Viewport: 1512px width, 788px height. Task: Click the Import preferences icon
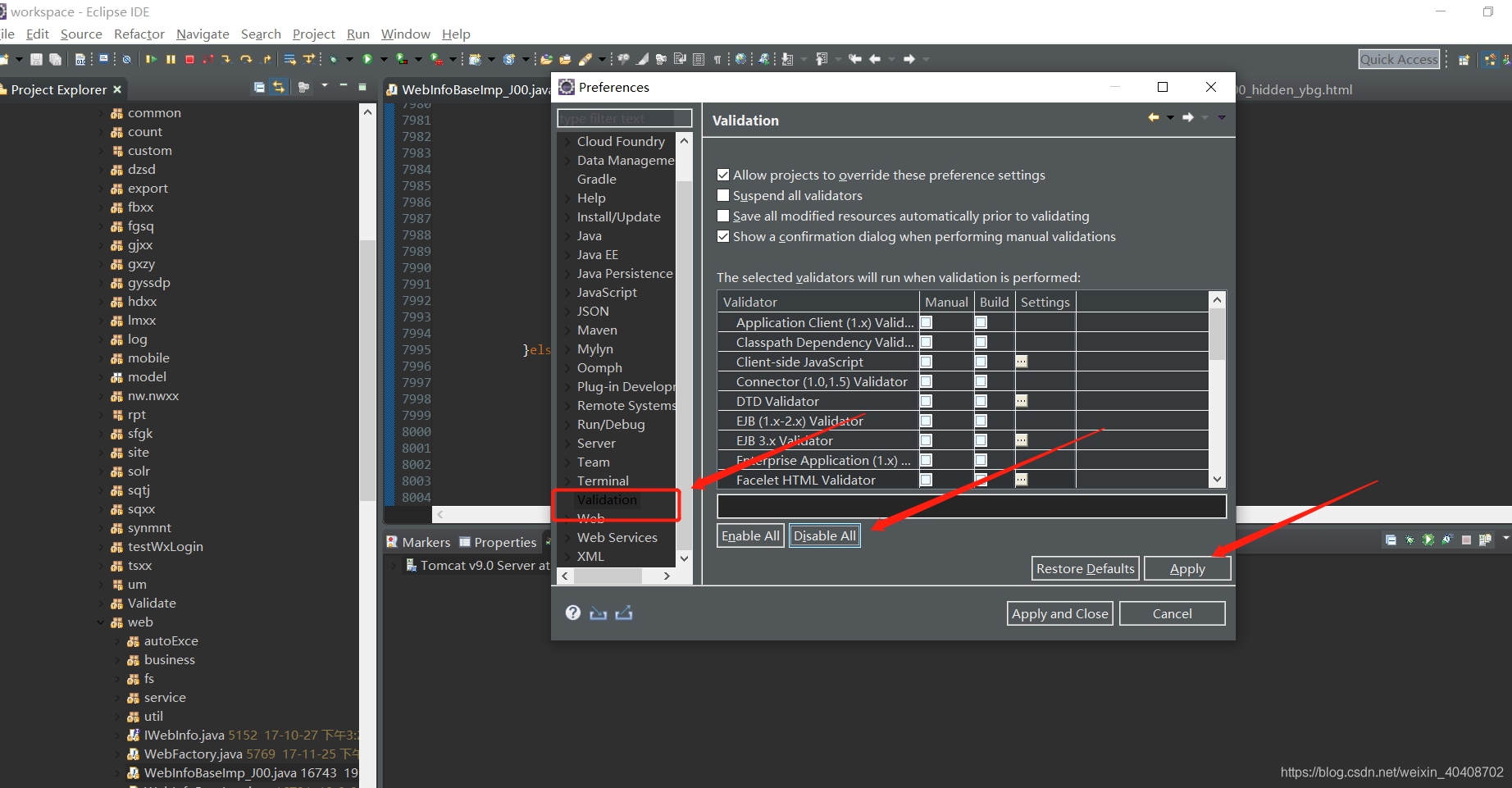pyautogui.click(x=599, y=613)
